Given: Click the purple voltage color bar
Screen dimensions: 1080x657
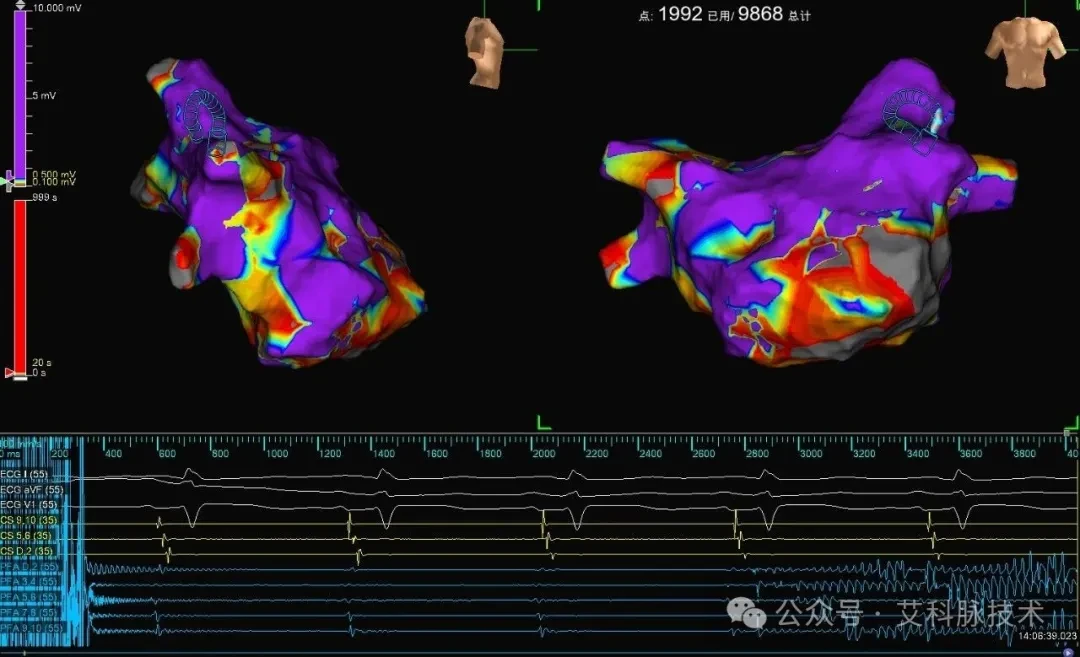Looking at the screenshot, I should pyautogui.click(x=20, y=96).
